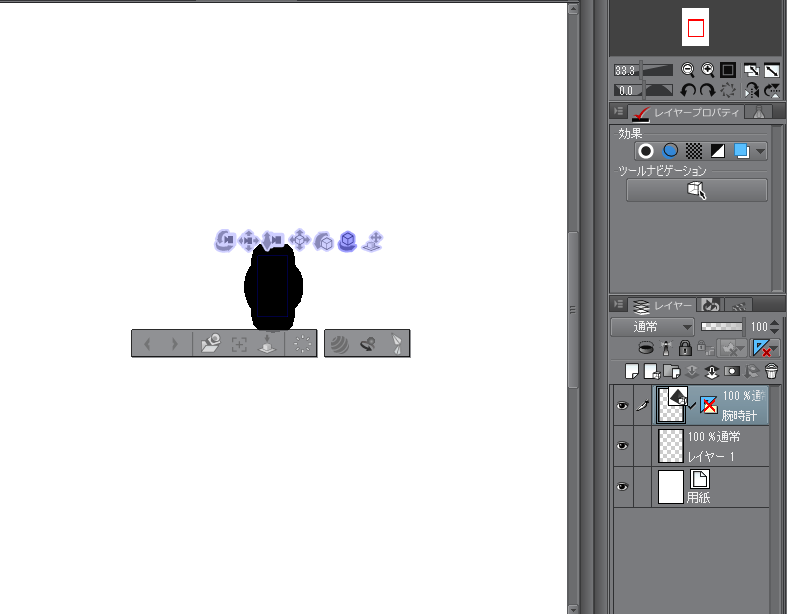787x614 pixels.
Task: Click the zoom out magnifier in Navigator
Action: click(x=688, y=70)
